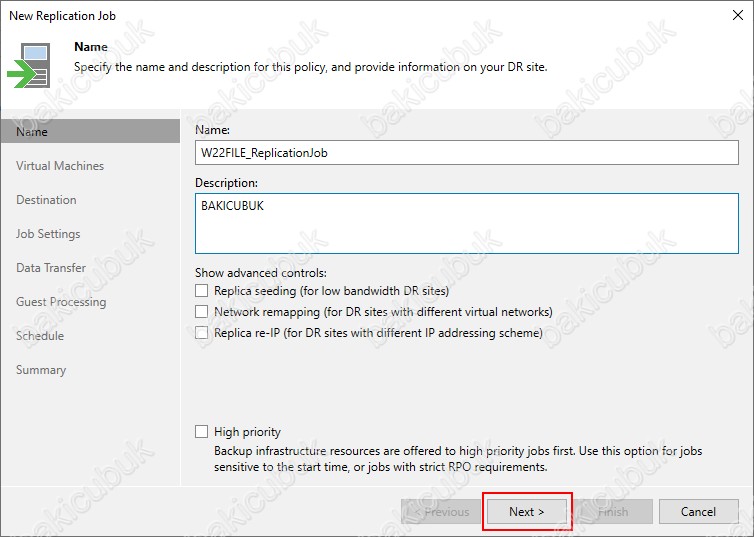Click the replication job wizard icon
Screen dimensions: 754x537
(29, 65)
